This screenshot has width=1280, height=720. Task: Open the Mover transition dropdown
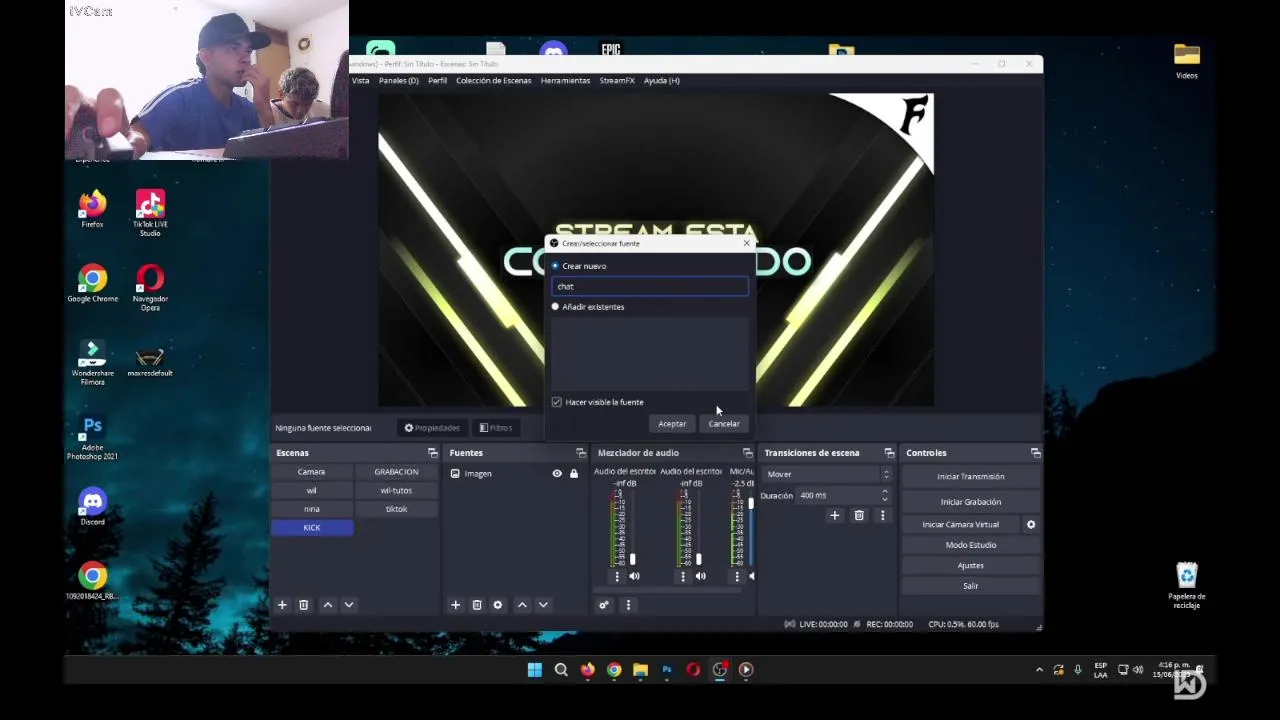pyautogui.click(x=827, y=474)
